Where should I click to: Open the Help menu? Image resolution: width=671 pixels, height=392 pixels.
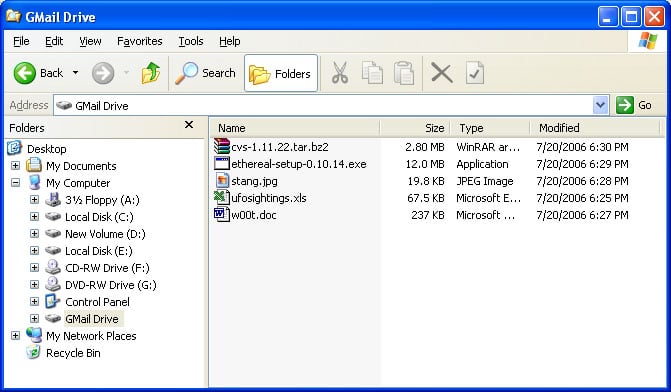click(x=229, y=41)
